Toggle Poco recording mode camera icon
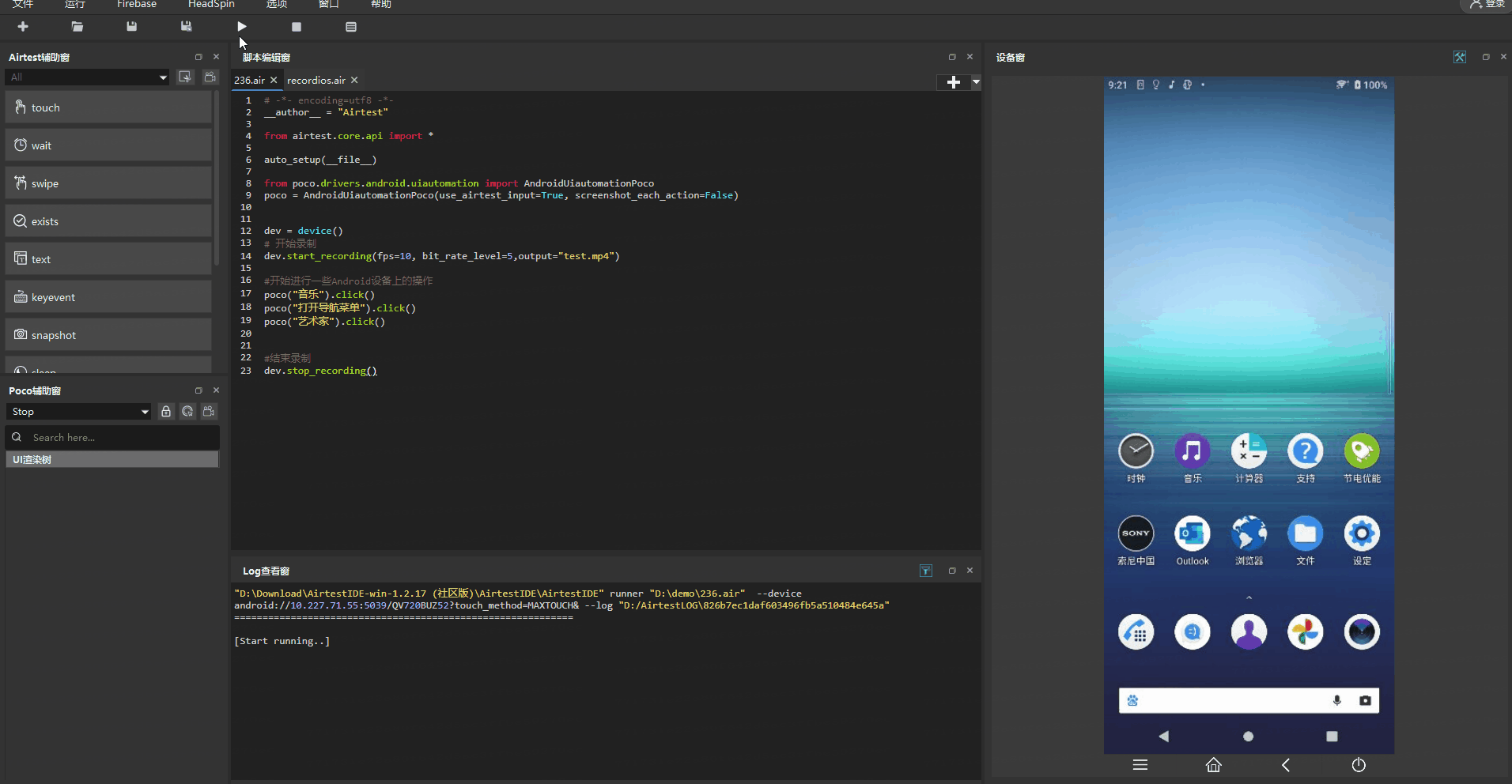Viewport: 1512px width, 784px height. pos(208,411)
